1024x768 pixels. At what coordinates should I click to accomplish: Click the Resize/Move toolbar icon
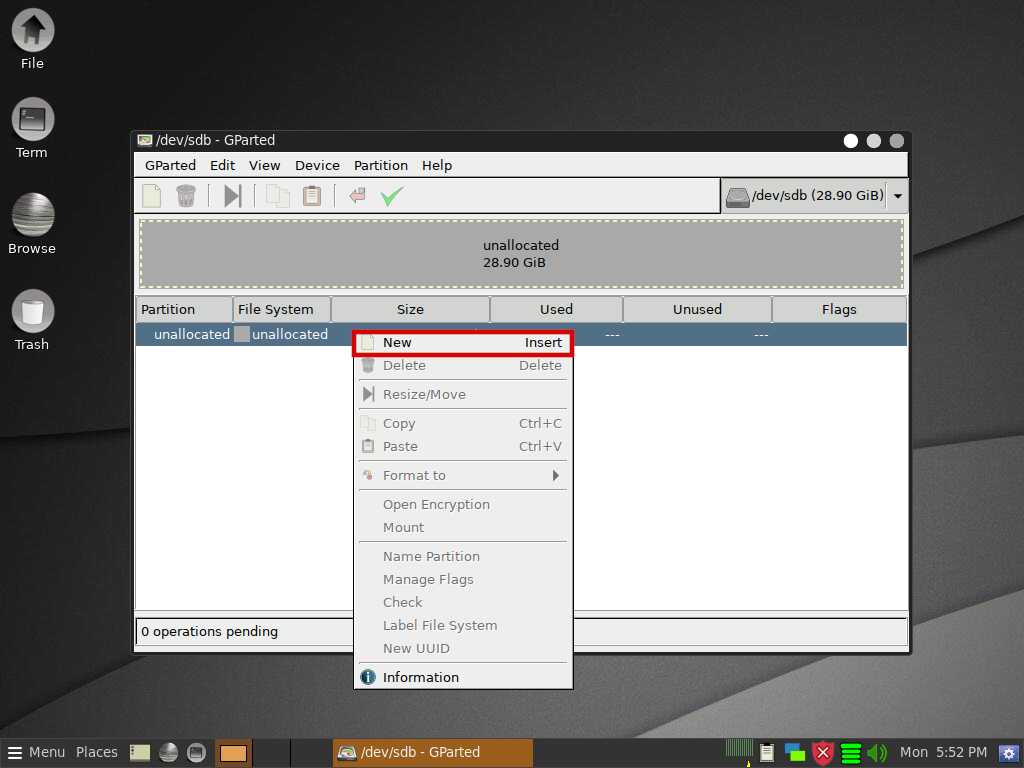(x=232, y=196)
